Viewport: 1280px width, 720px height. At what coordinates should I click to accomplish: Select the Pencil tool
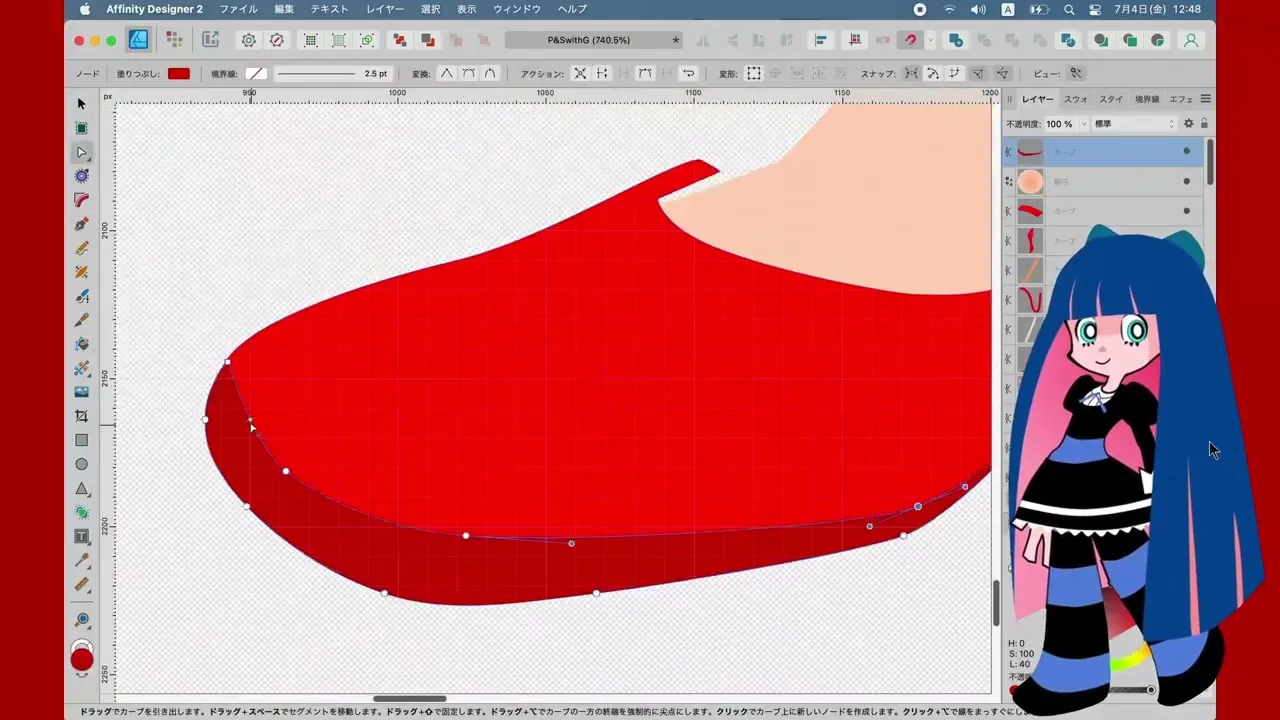[x=82, y=248]
